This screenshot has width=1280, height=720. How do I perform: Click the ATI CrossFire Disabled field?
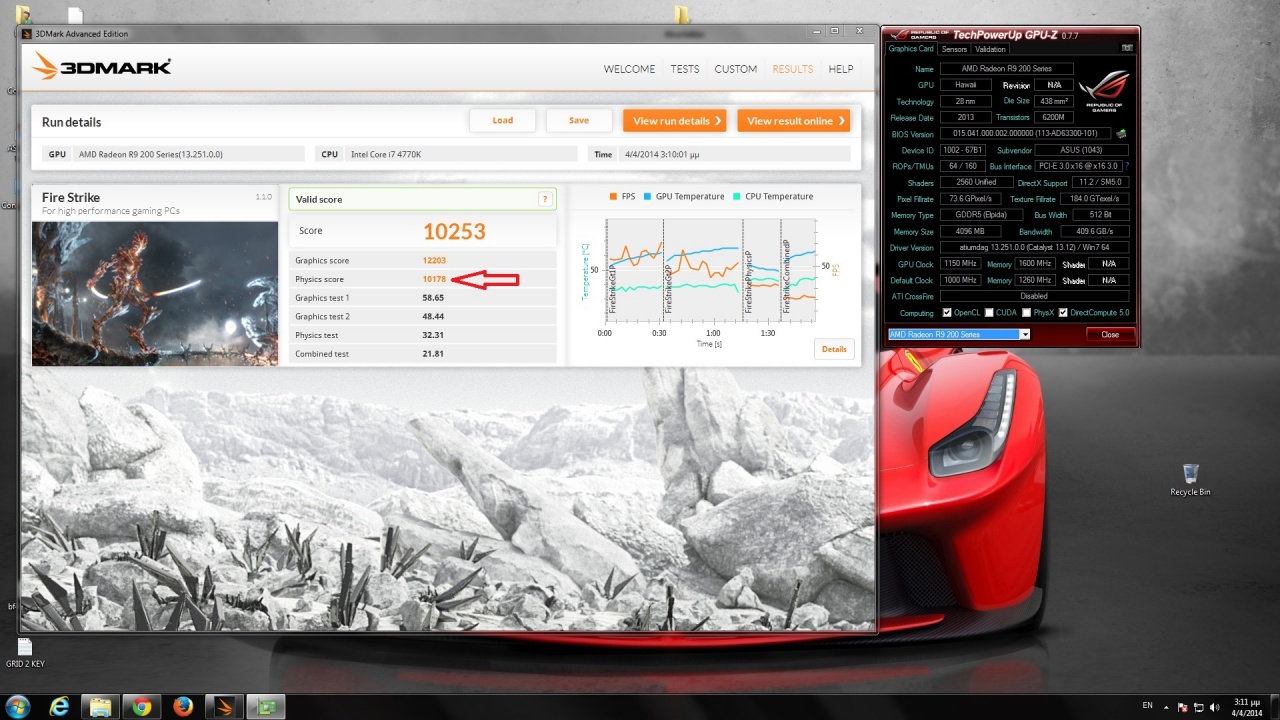pyautogui.click(x=1034, y=296)
